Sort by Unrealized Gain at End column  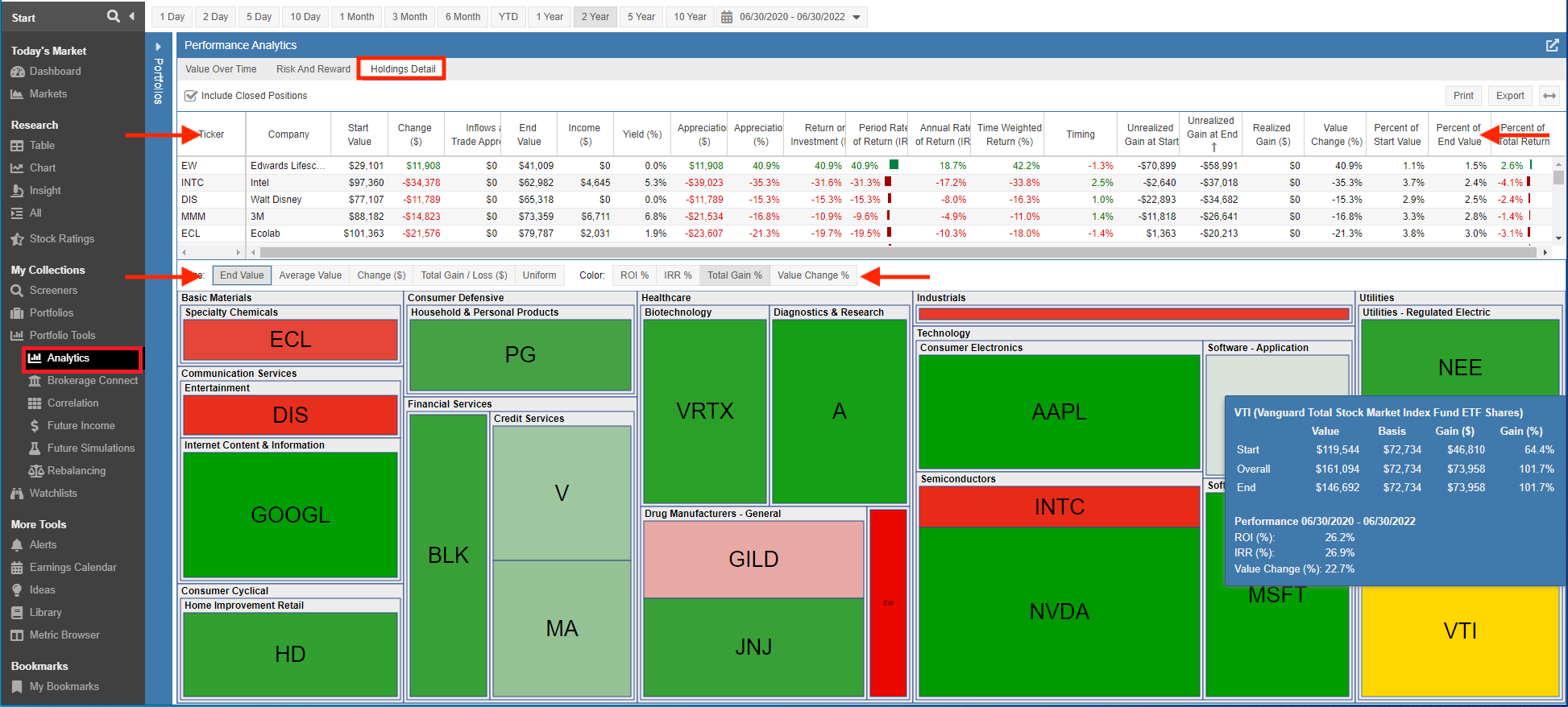point(1212,134)
